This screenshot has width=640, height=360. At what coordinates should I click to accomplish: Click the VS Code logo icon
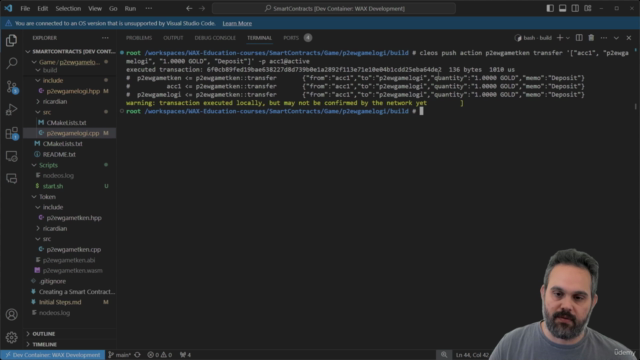pyautogui.click(x=8, y=8)
